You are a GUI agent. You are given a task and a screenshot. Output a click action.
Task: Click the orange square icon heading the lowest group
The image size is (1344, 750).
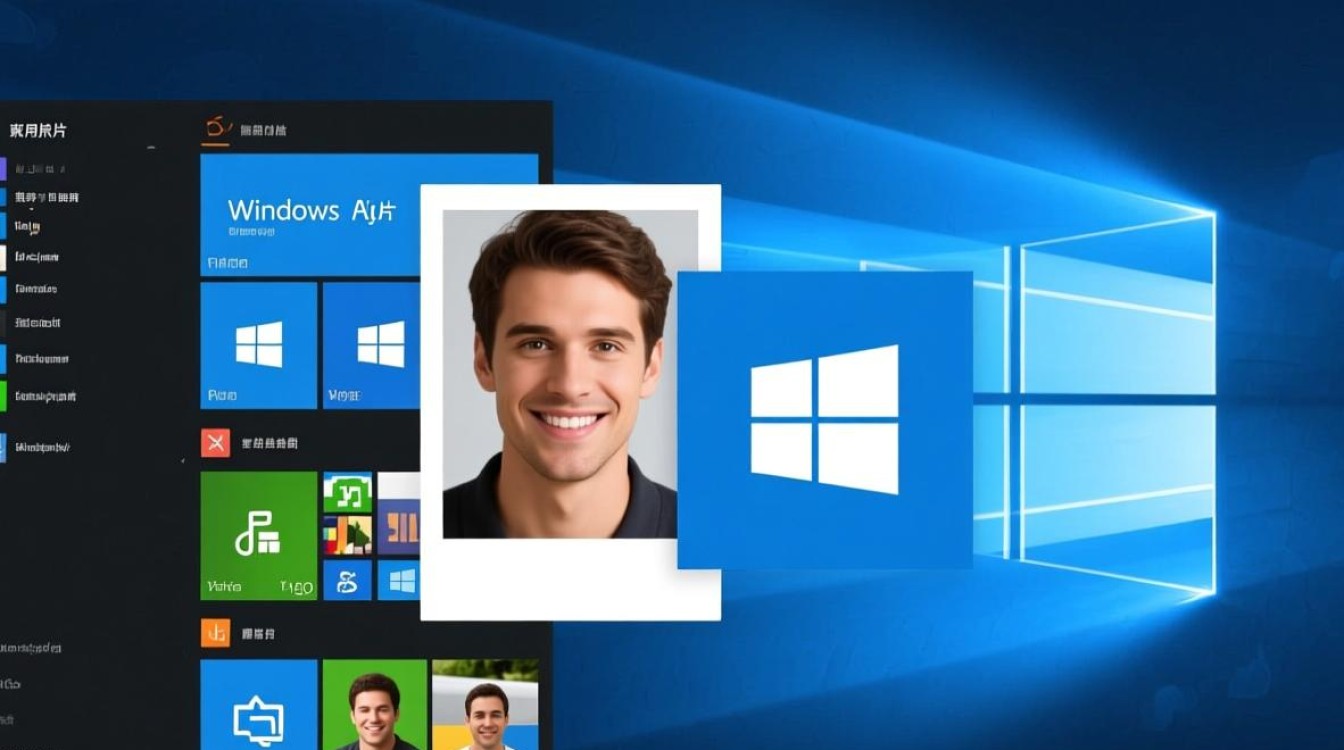click(x=215, y=633)
